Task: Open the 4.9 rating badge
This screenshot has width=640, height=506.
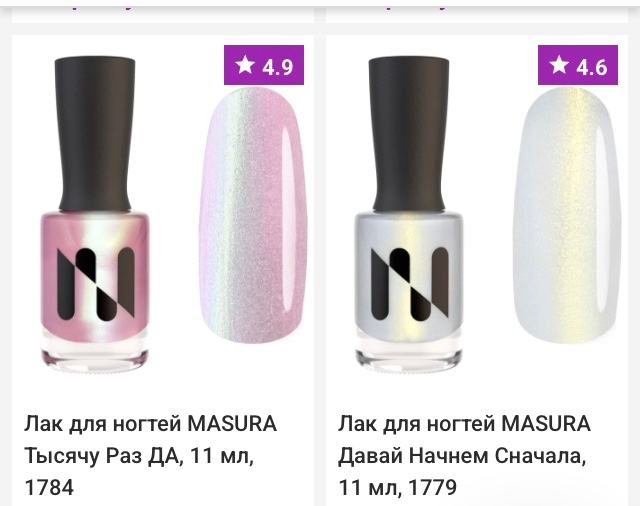Action: point(264,65)
